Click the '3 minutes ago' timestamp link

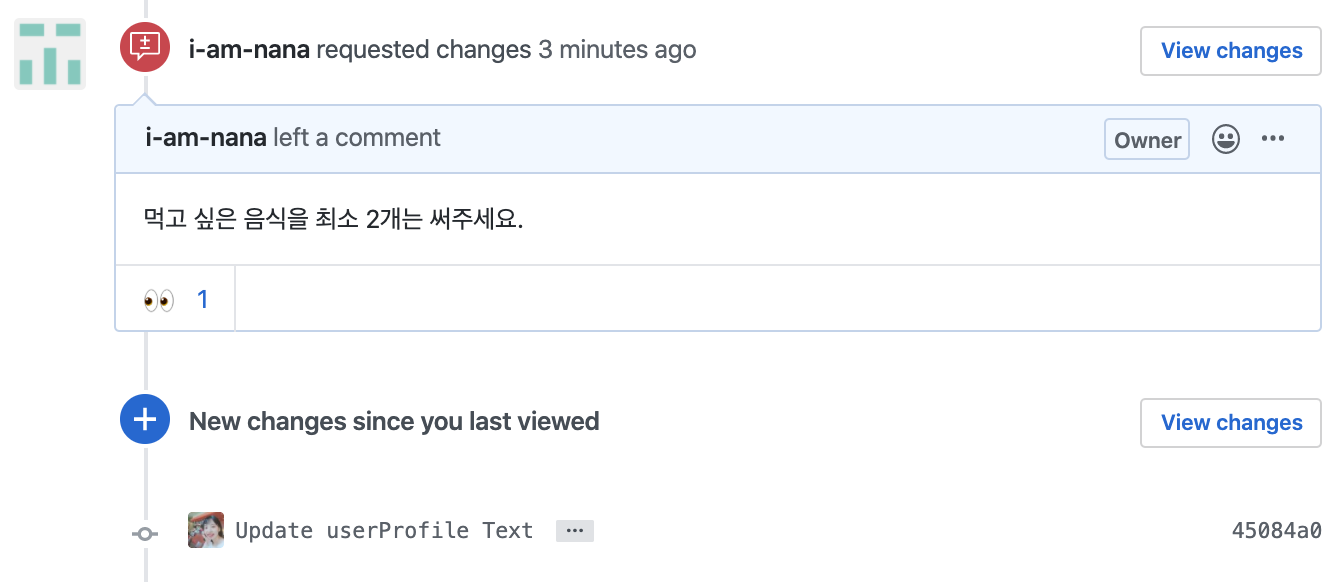[x=617, y=49]
